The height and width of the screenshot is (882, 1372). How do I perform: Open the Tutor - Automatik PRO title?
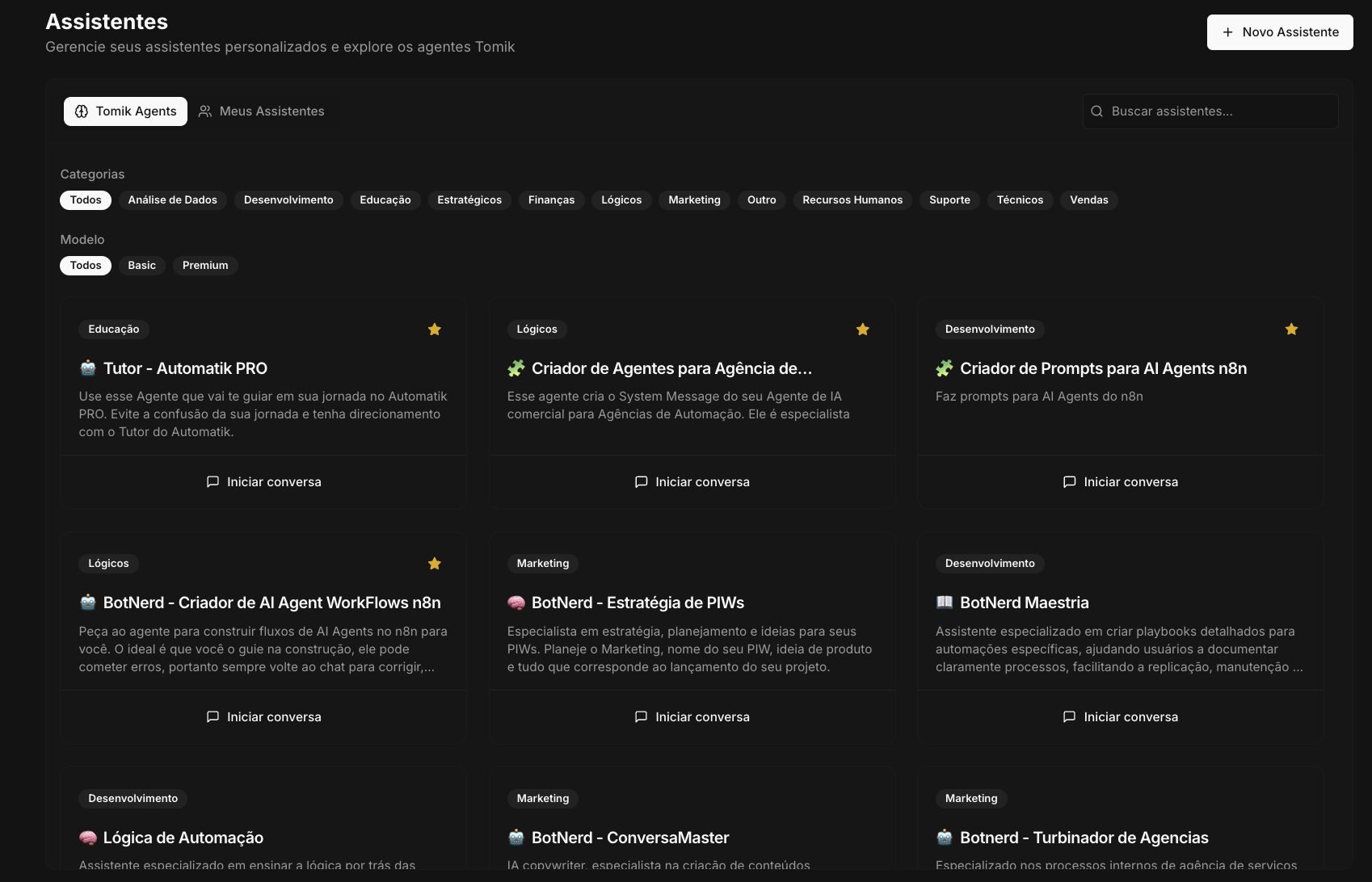click(185, 368)
